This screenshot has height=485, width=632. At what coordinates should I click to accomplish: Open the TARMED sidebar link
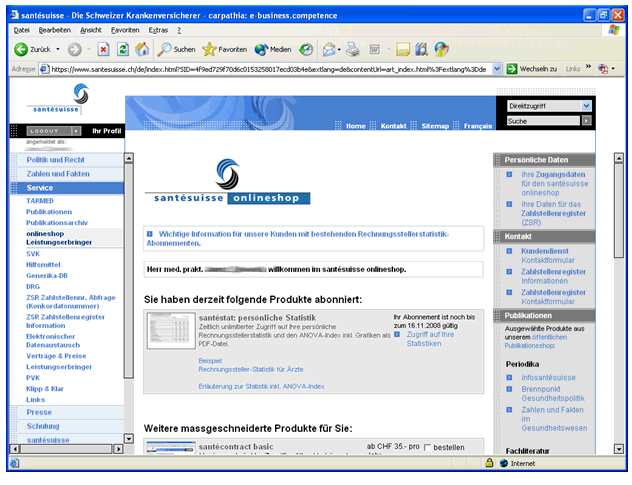pyautogui.click(x=40, y=201)
